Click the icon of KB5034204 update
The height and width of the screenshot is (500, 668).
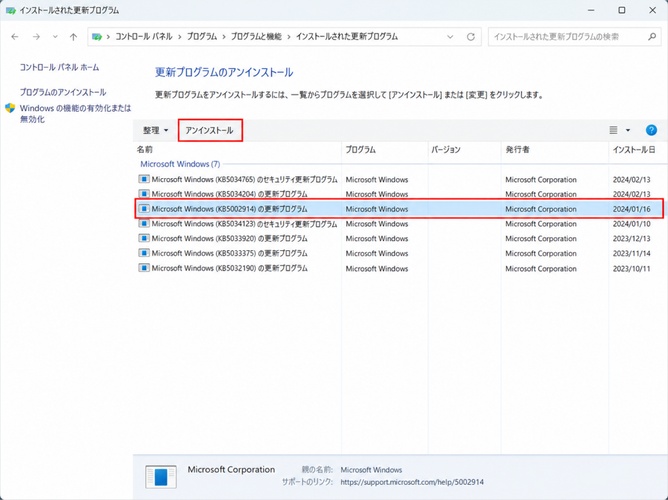point(144,194)
